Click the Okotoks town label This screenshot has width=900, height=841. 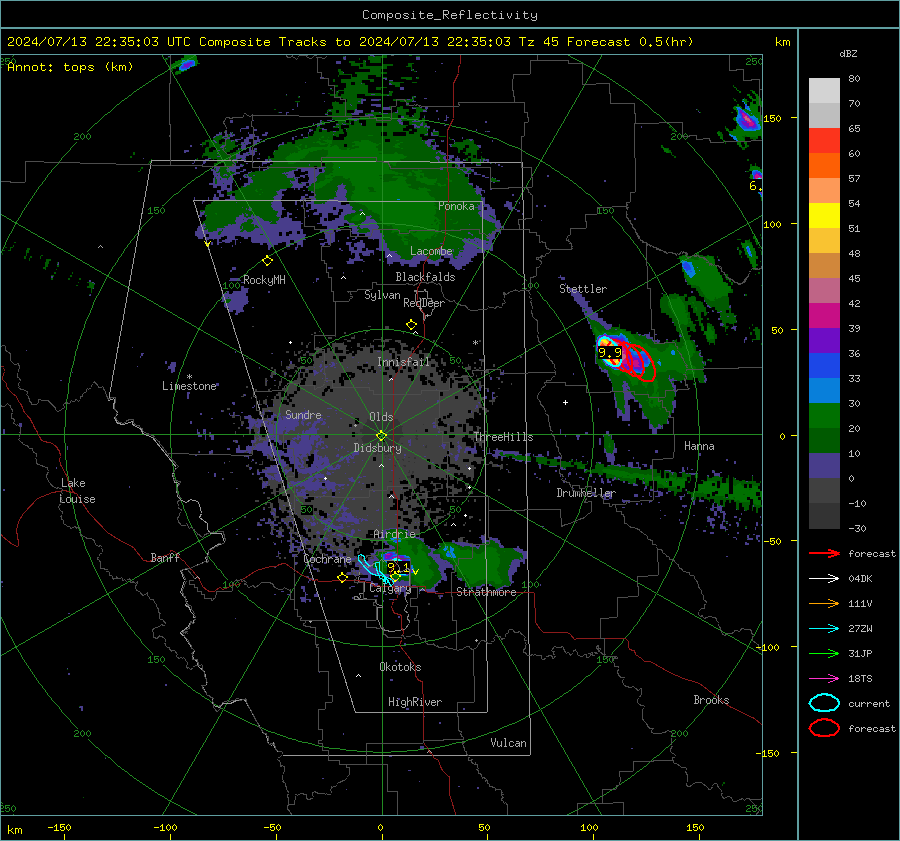[x=400, y=667]
